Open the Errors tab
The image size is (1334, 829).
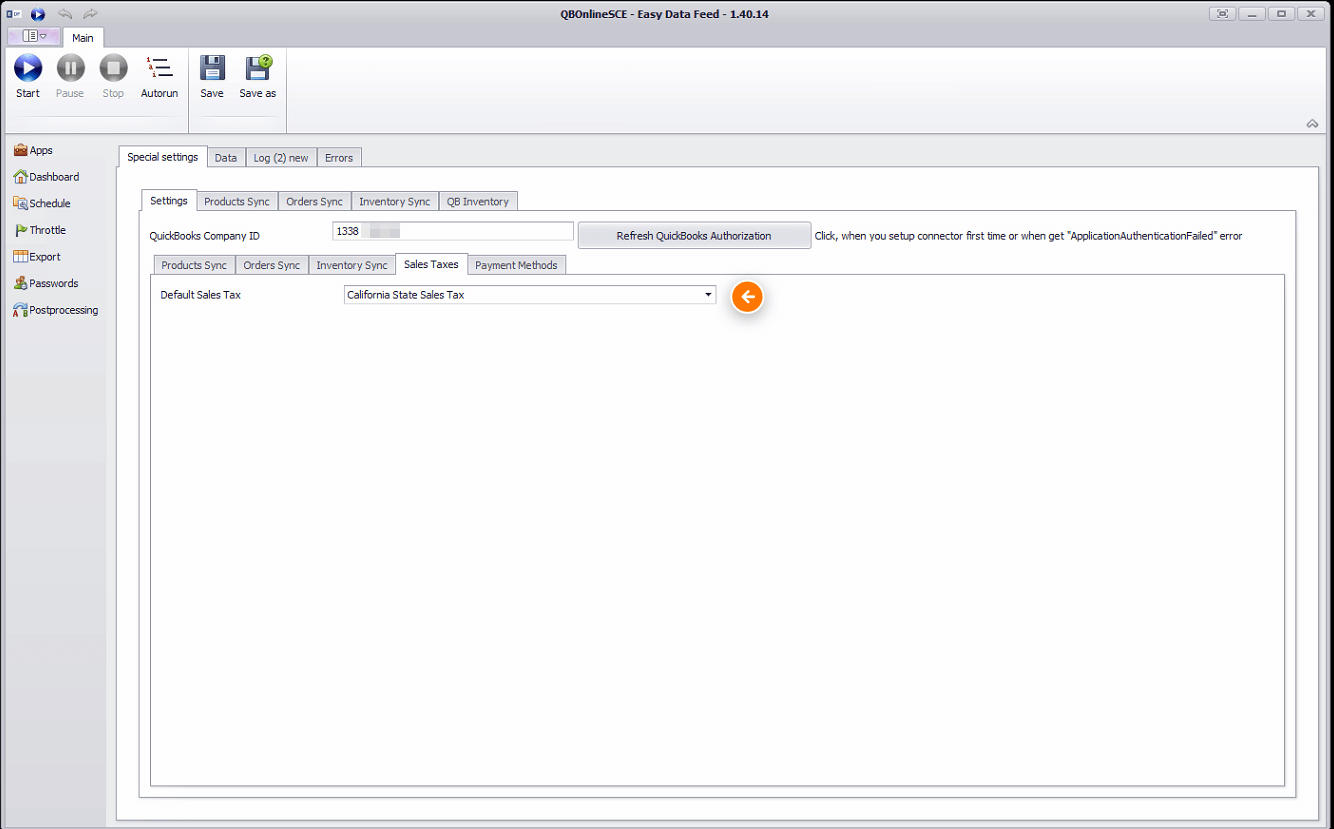[339, 158]
